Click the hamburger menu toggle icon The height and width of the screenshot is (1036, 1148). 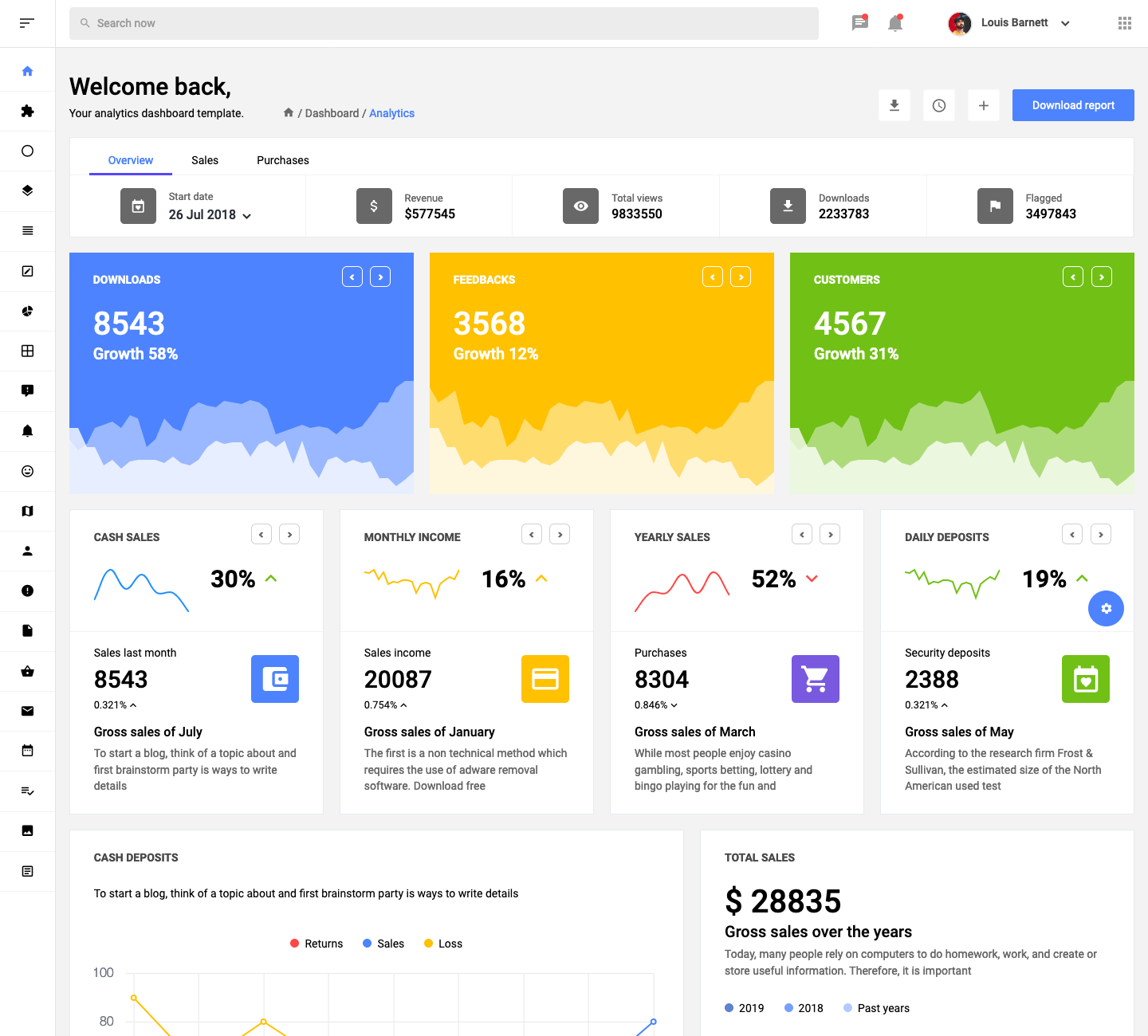27,23
